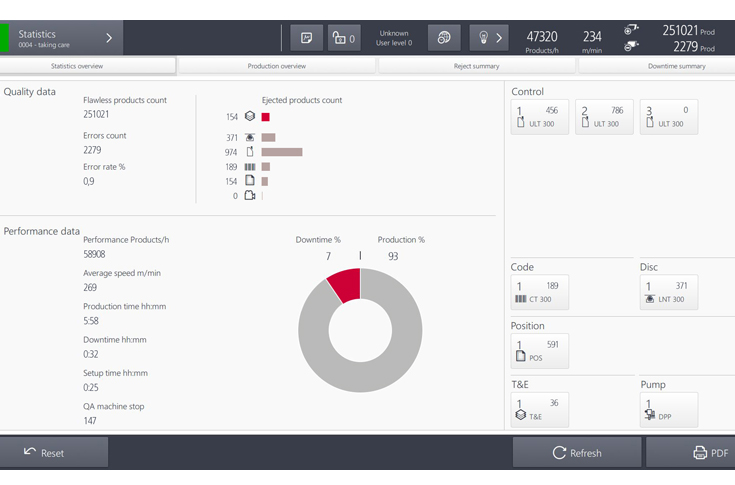Screen dimensions: 735x485
Task: Open the Pump DPP tile
Action: 668,409
